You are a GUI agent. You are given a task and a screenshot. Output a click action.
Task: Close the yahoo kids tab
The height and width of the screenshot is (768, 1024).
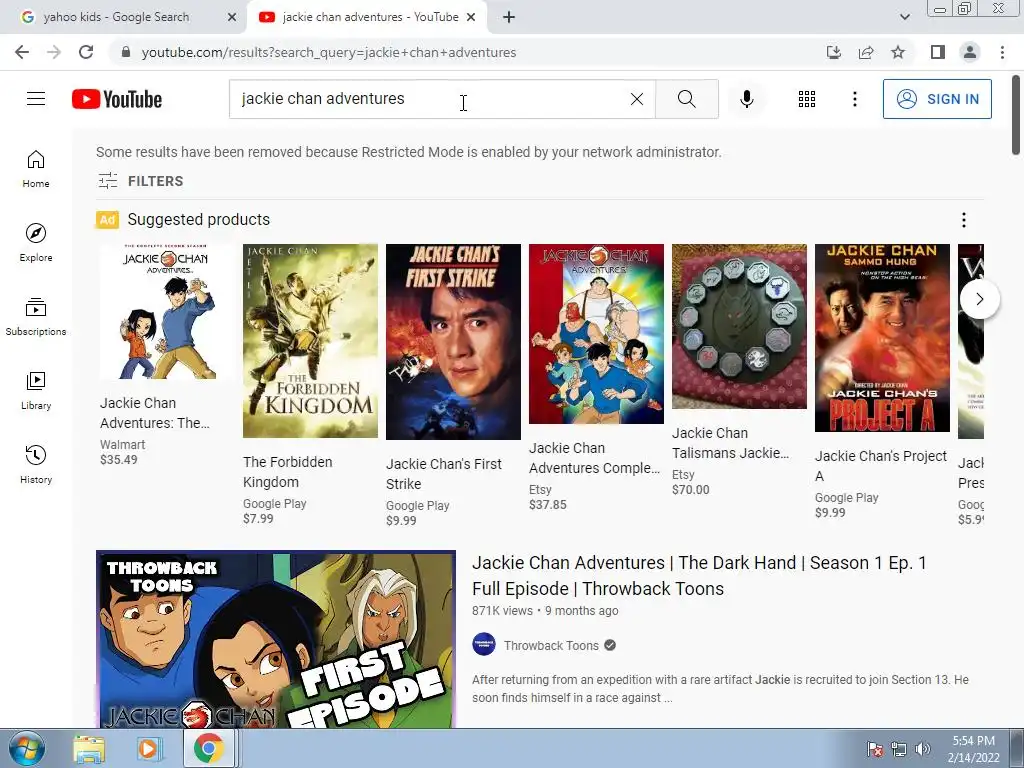232,17
